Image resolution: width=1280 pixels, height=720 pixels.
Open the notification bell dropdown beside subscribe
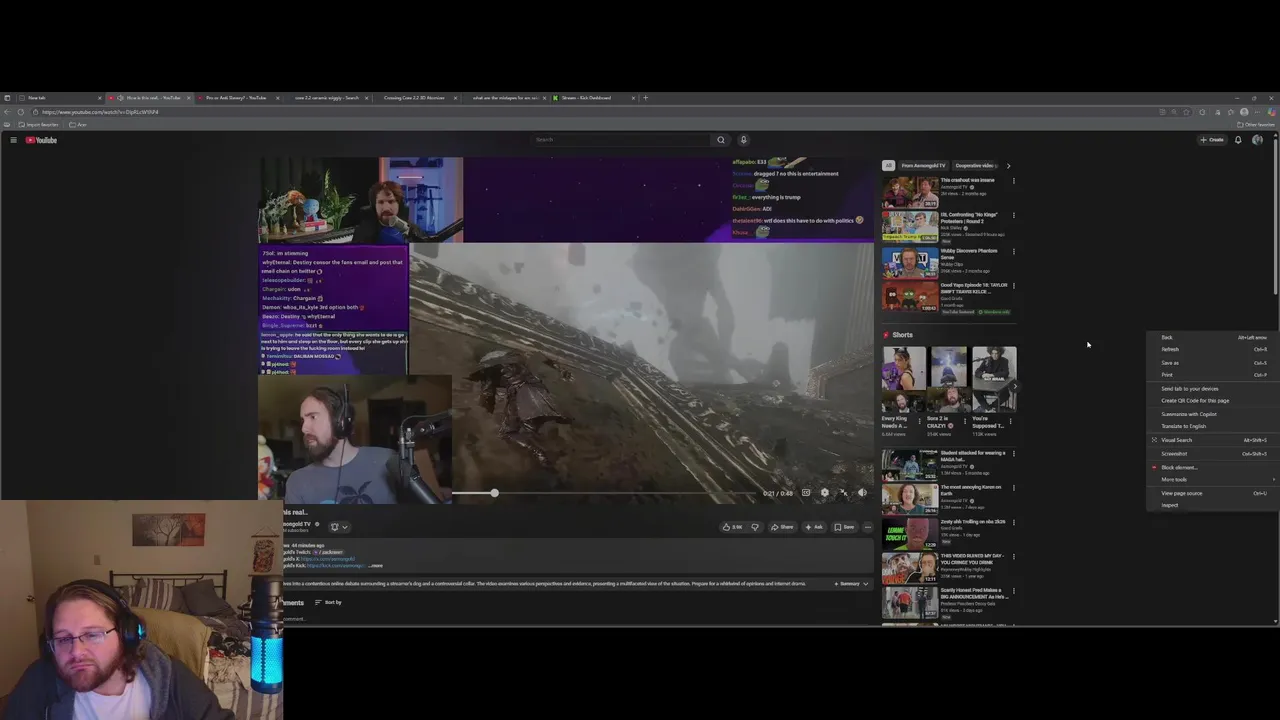coord(339,527)
